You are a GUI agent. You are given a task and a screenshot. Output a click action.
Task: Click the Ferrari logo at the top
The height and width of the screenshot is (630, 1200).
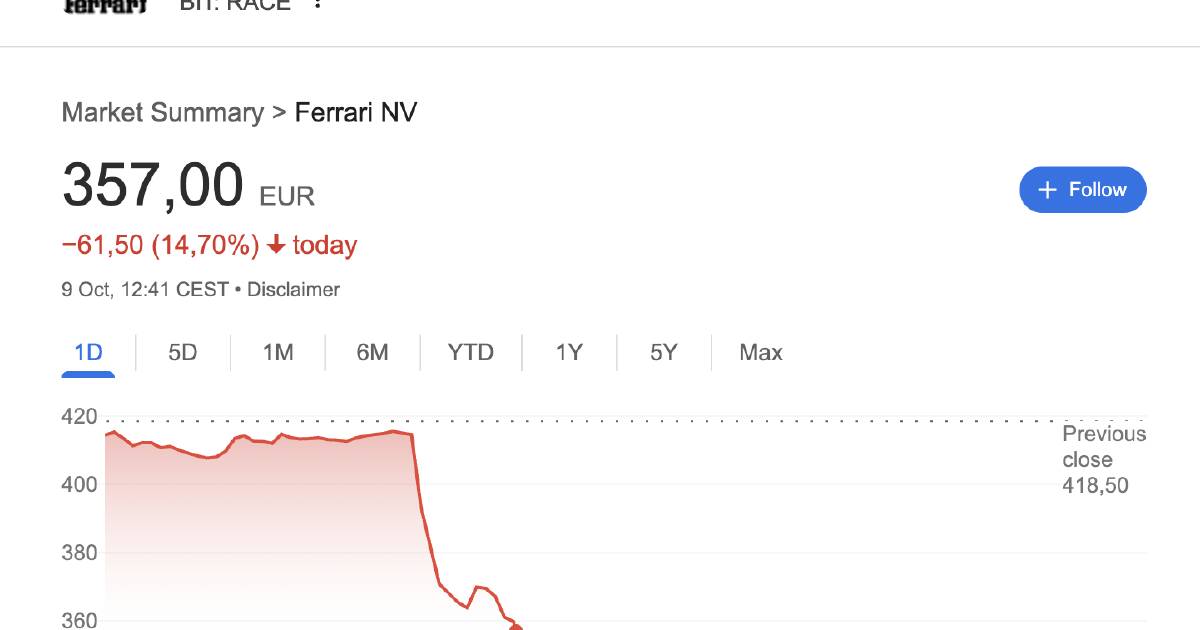(x=105, y=6)
